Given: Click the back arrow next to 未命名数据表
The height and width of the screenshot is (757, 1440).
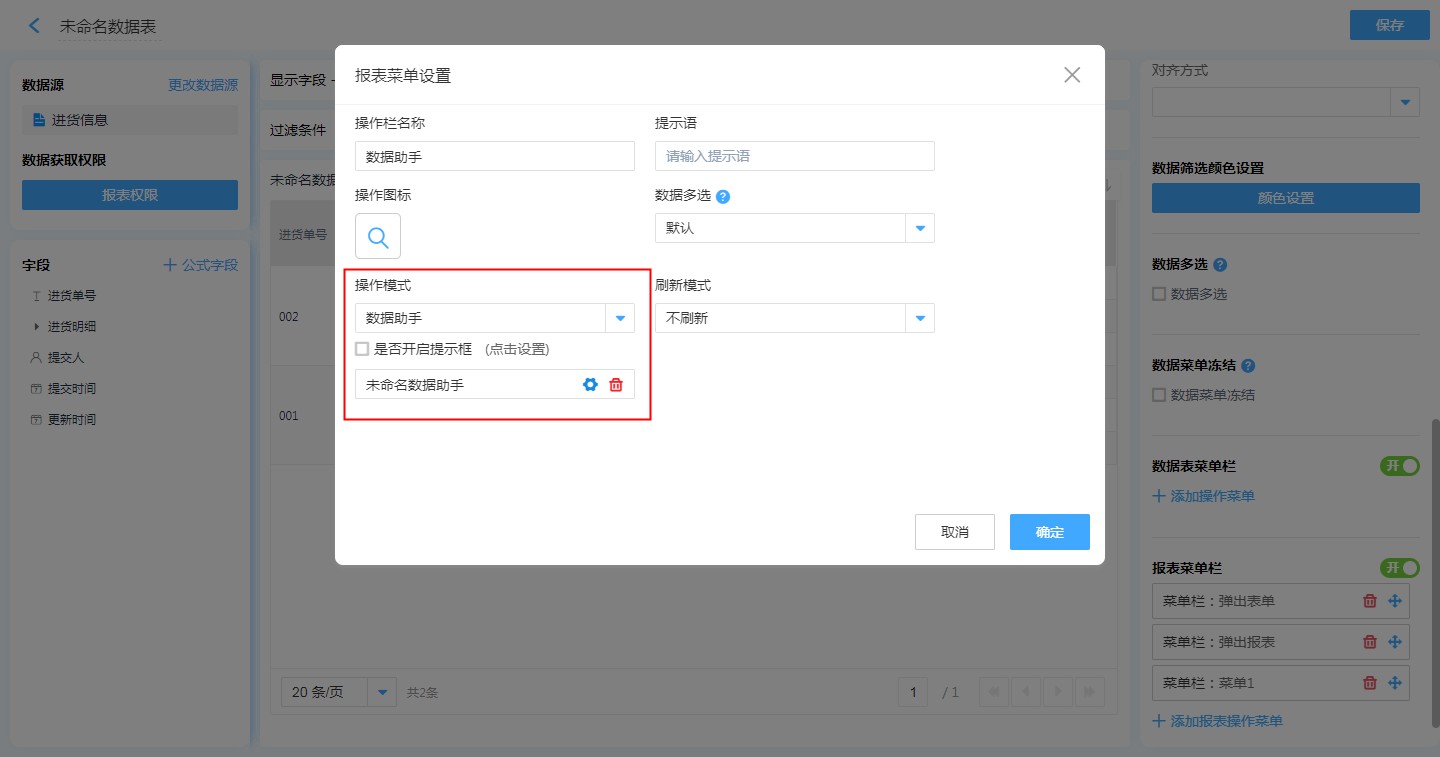Looking at the screenshot, I should tap(35, 26).
